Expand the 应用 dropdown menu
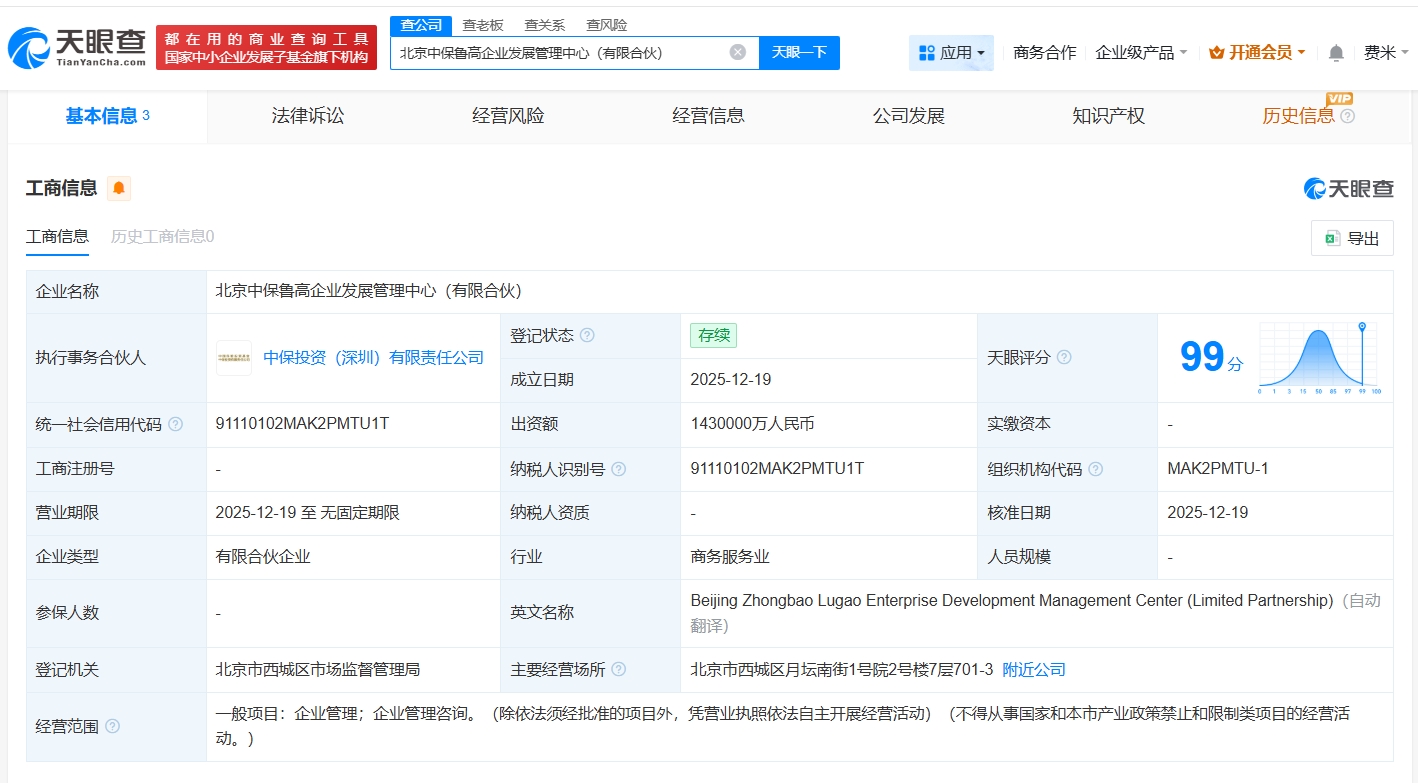Image resolution: width=1418 pixels, height=783 pixels. click(951, 53)
